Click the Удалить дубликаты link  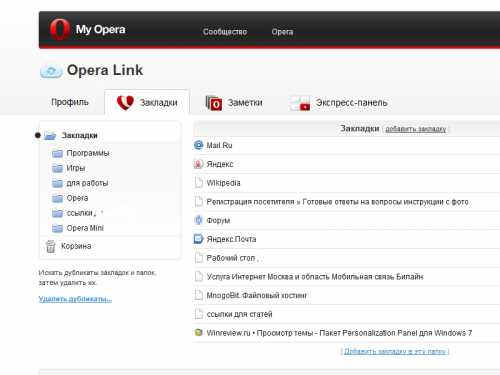tap(75, 299)
